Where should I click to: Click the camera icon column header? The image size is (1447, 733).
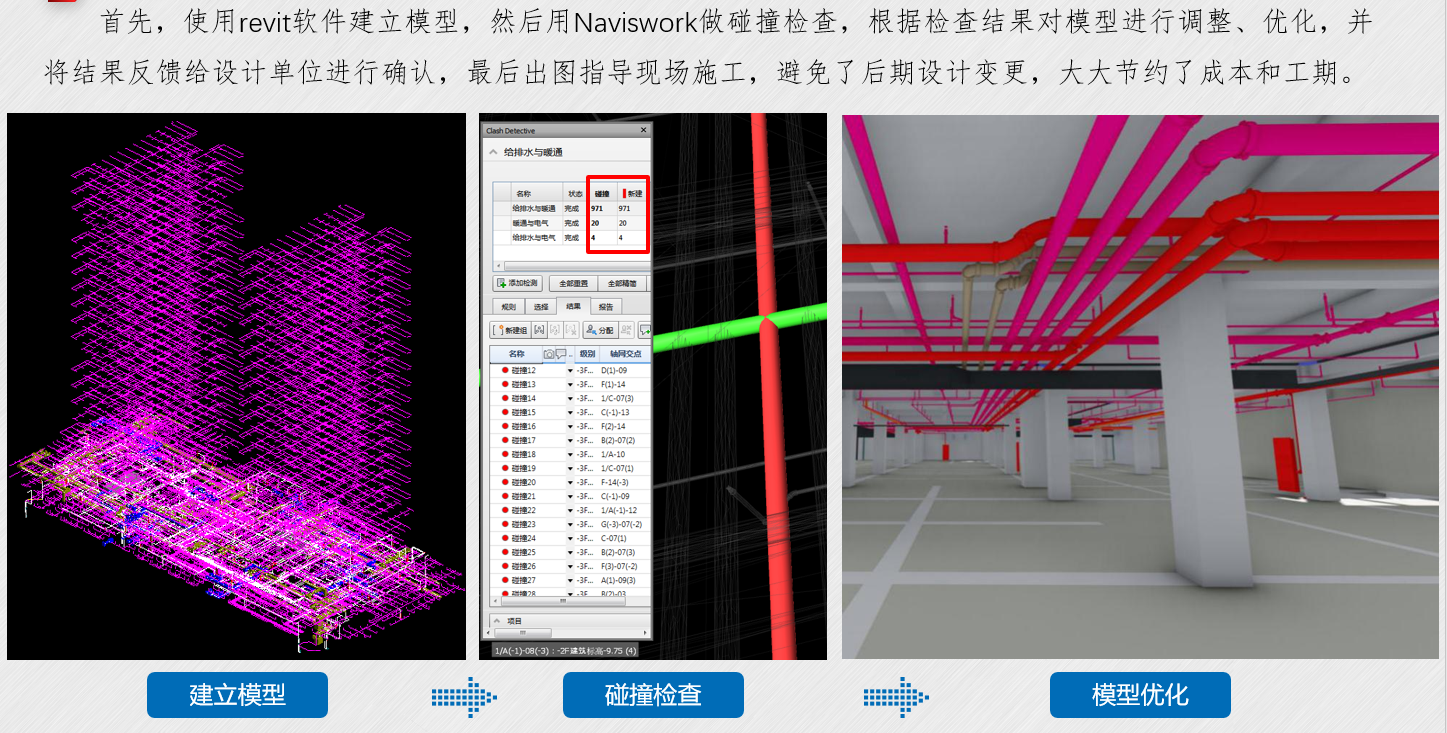[x=549, y=354]
